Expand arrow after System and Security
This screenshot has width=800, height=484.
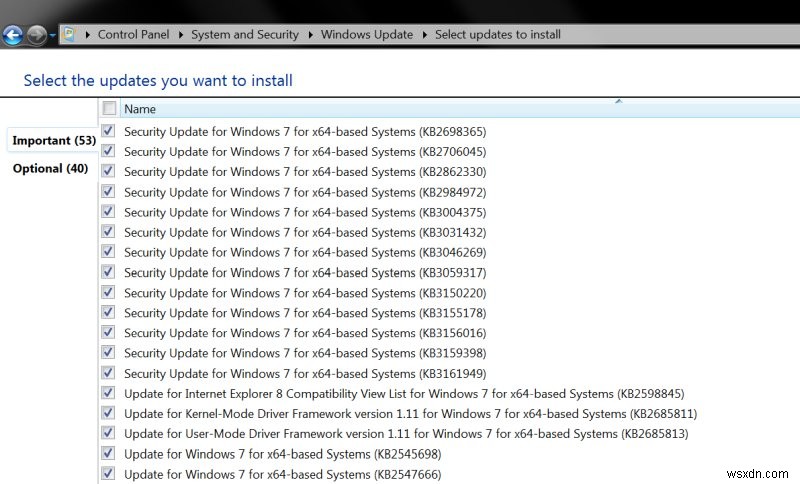pyautogui.click(x=310, y=35)
